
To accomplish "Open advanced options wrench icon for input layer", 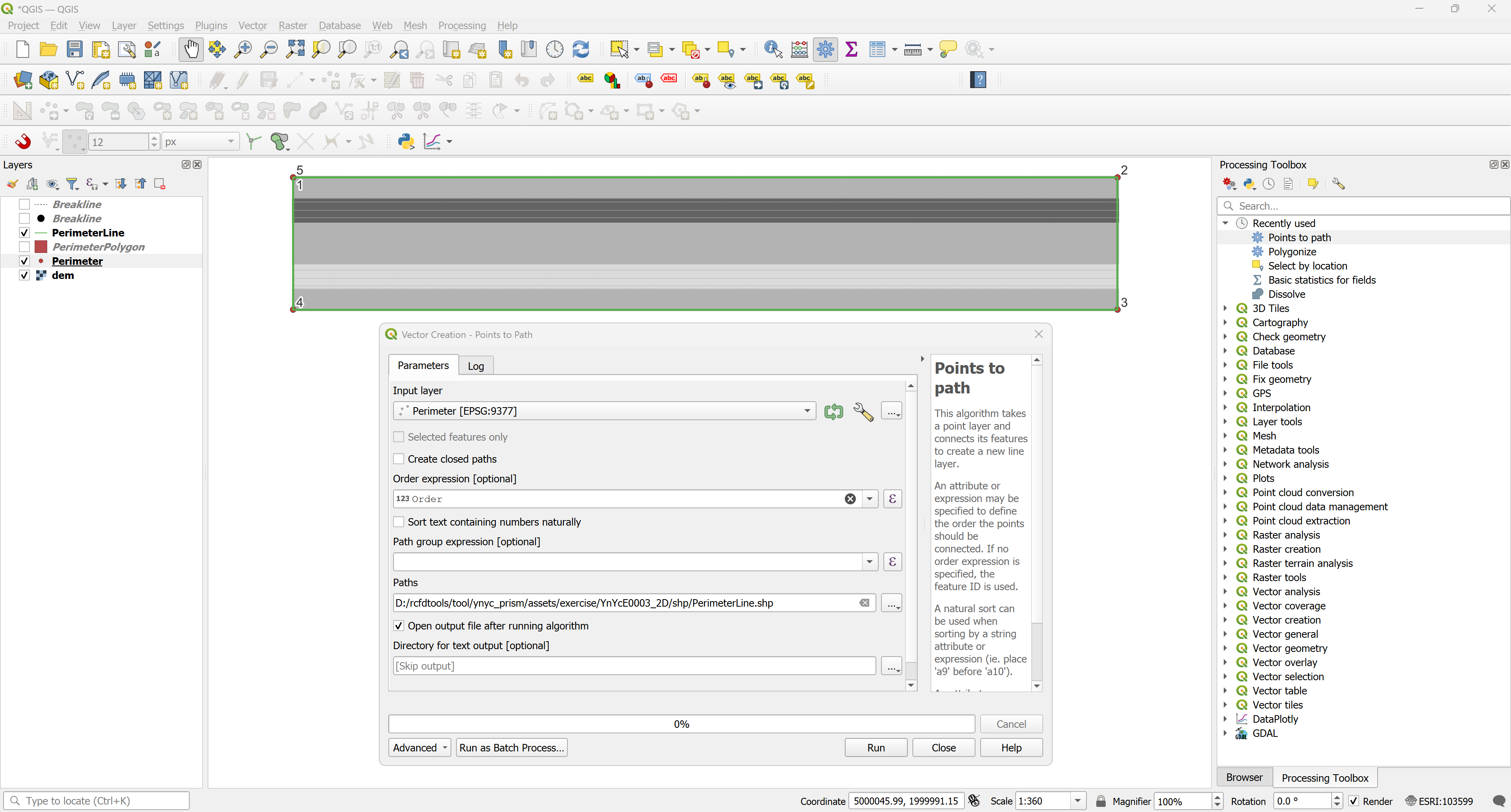I will 863,412.
